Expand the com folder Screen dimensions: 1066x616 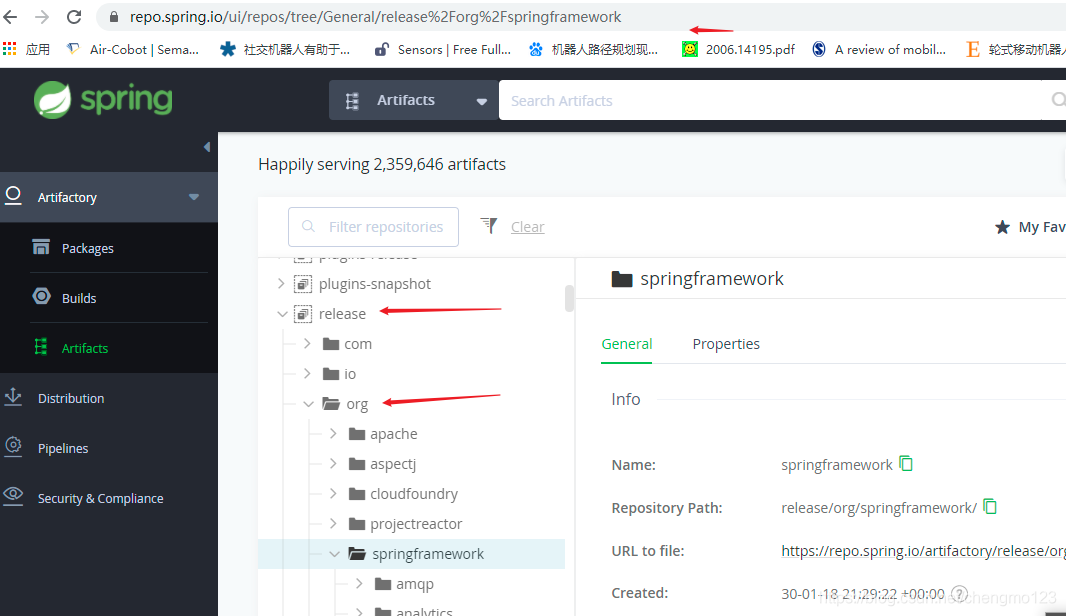coord(307,343)
